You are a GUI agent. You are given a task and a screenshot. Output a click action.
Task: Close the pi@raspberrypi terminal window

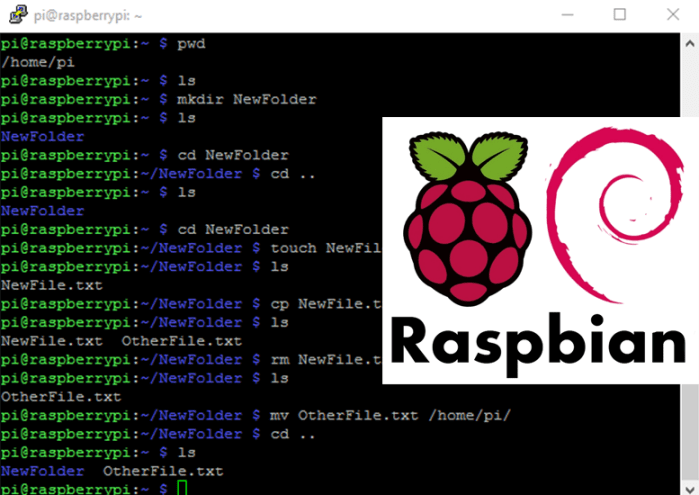point(672,15)
